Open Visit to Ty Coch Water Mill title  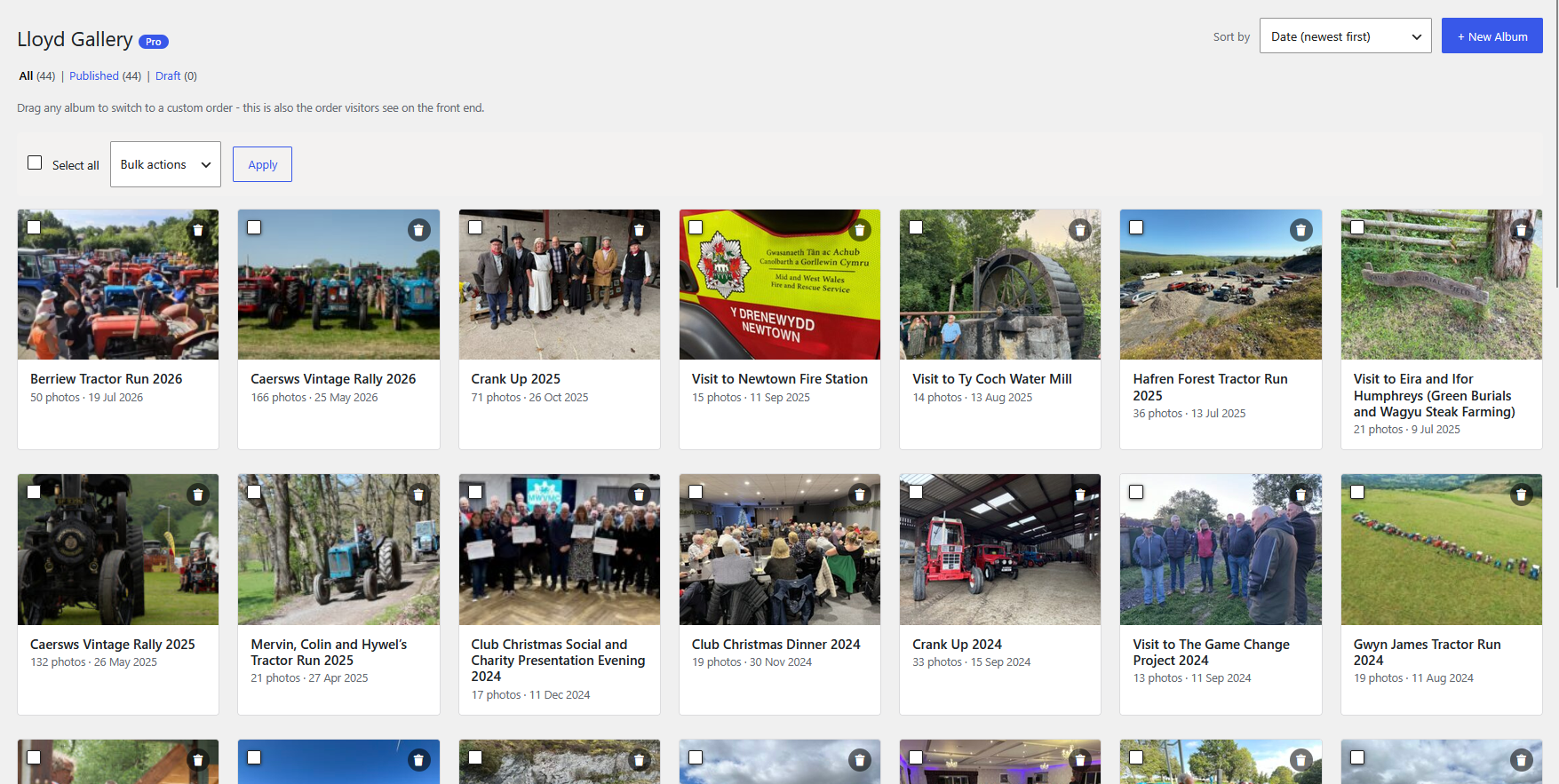pos(992,379)
